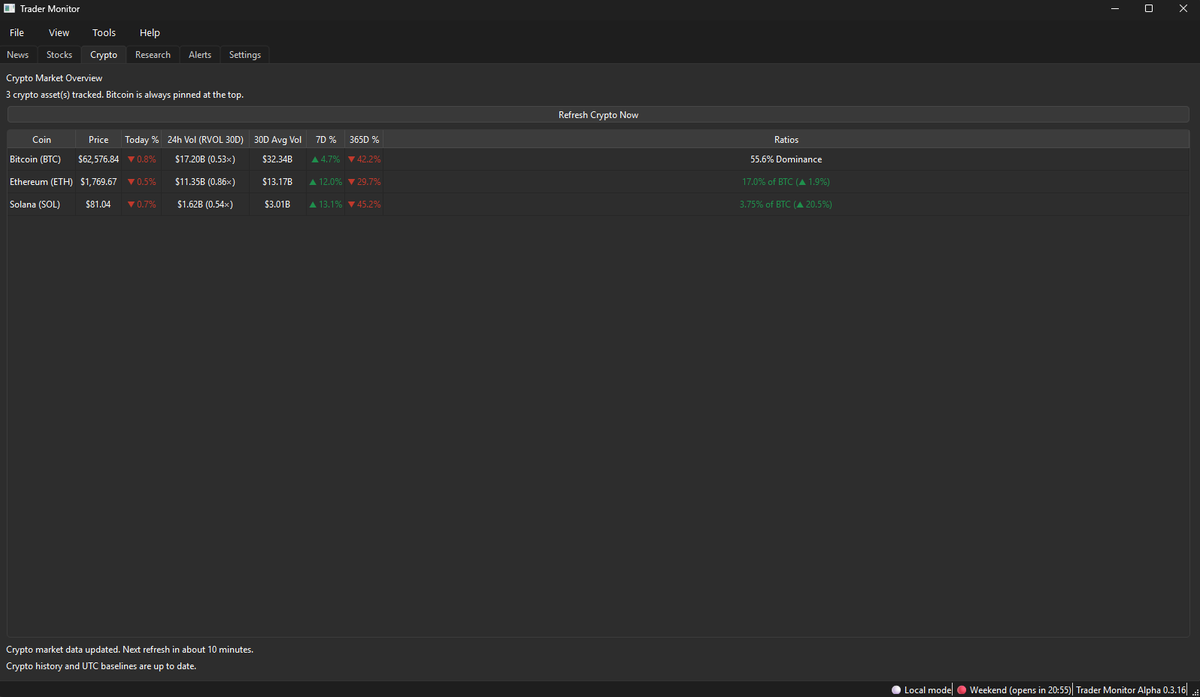Click the Trader Monitor Alpha 0.3.16 version label
The width and height of the screenshot is (1200, 697).
(x=1131, y=690)
